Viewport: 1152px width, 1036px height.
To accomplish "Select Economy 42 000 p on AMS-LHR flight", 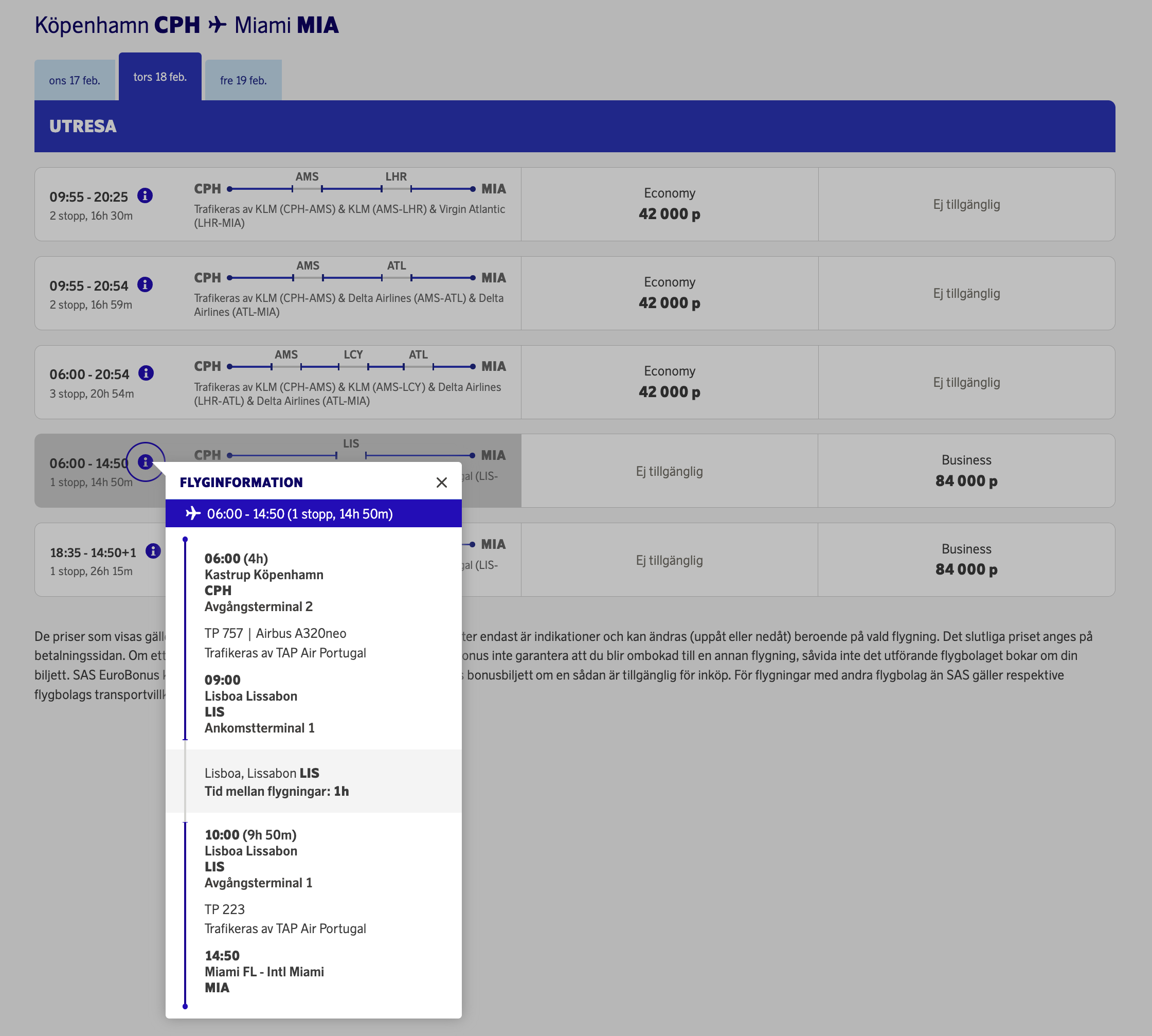I will [x=669, y=204].
